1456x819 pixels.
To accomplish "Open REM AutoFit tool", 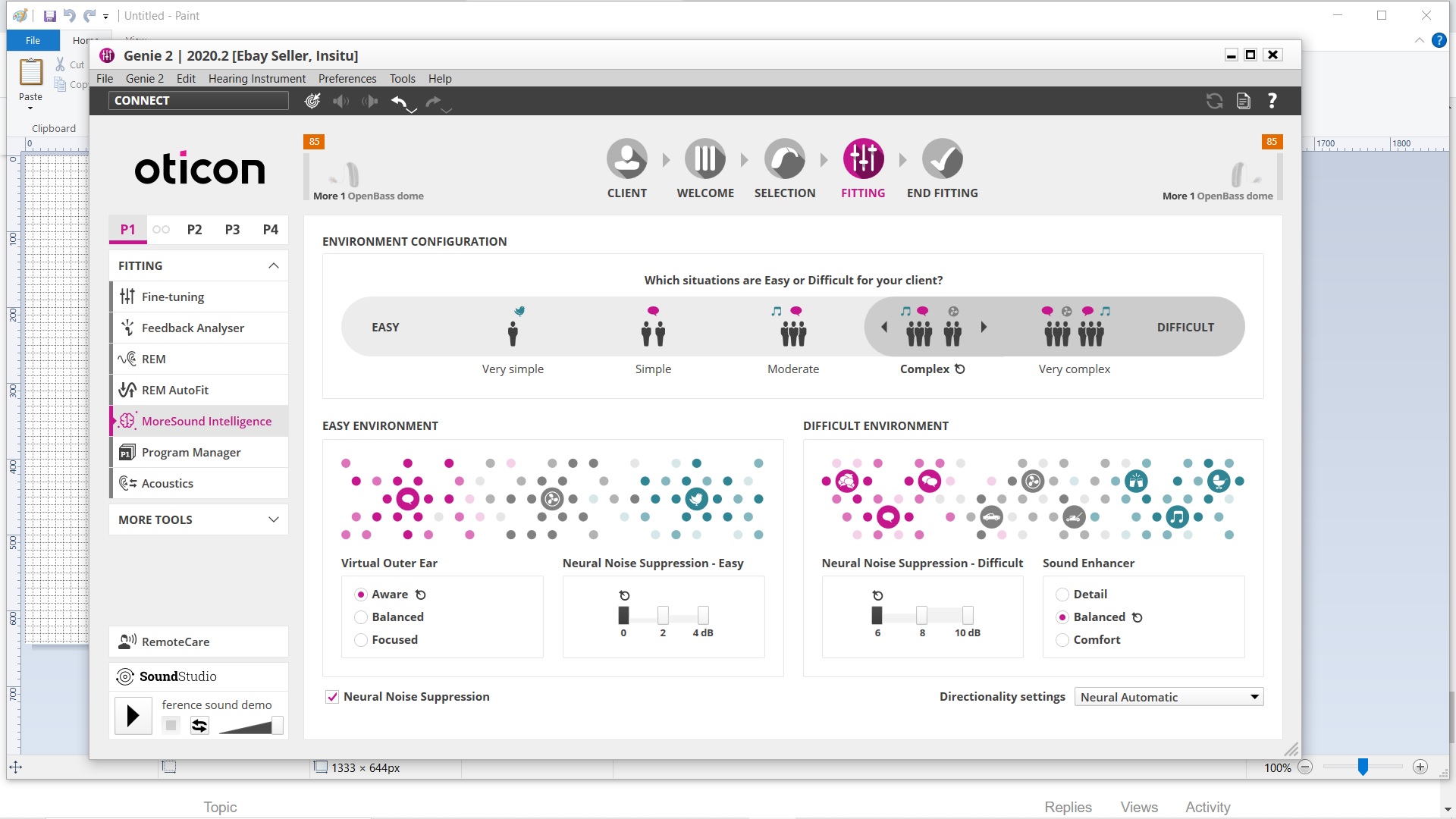I will tap(199, 390).
